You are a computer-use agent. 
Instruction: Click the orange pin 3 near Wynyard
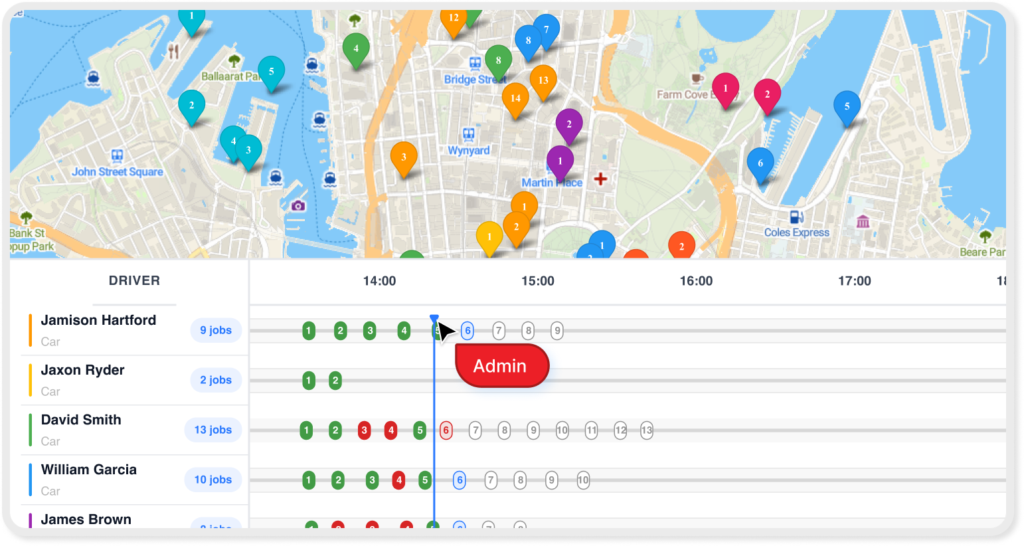click(x=403, y=158)
